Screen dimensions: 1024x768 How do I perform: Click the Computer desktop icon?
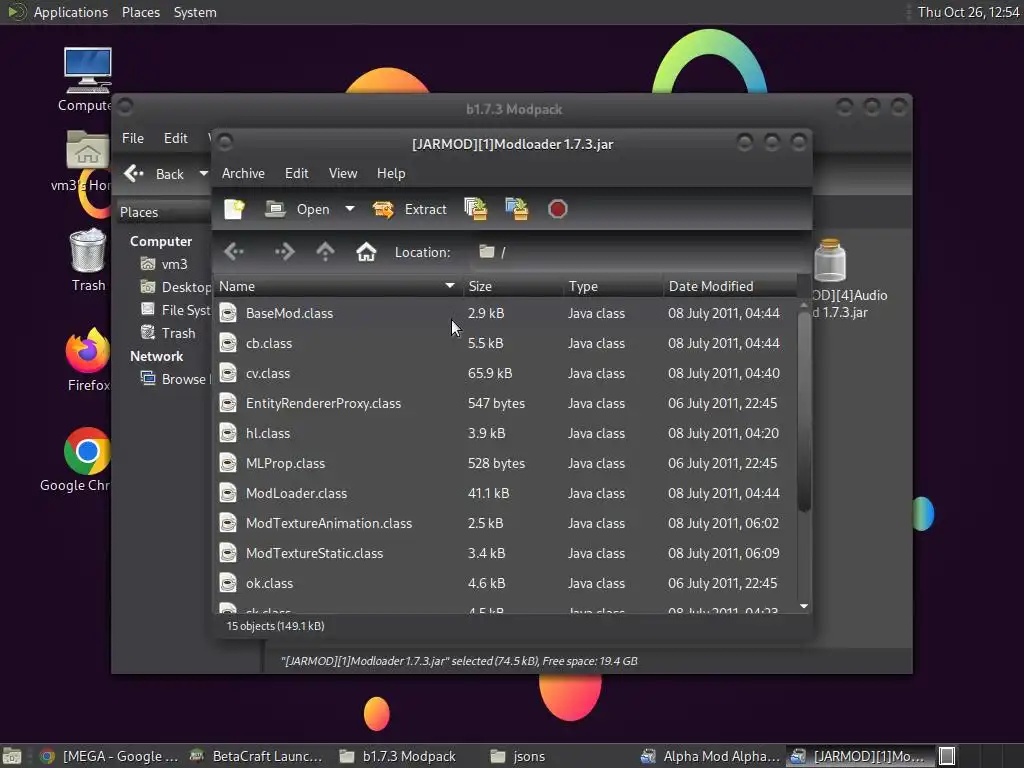point(88,71)
